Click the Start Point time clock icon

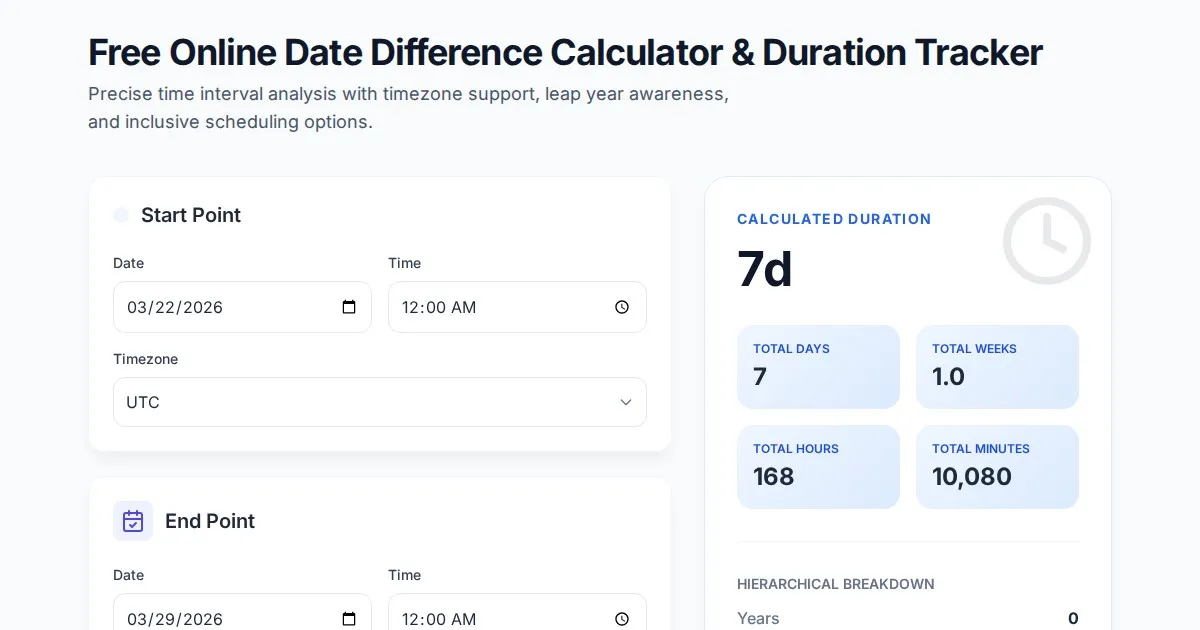622,307
